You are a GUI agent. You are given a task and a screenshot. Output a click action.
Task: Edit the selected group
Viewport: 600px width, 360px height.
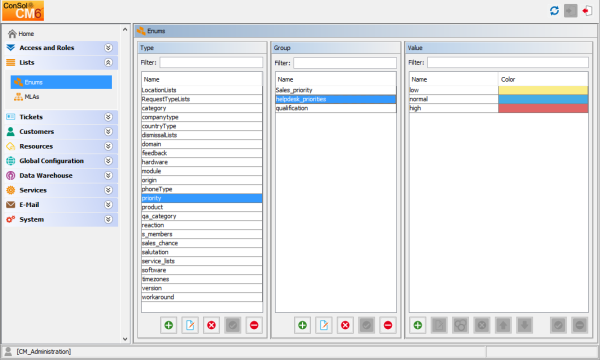[324, 325]
